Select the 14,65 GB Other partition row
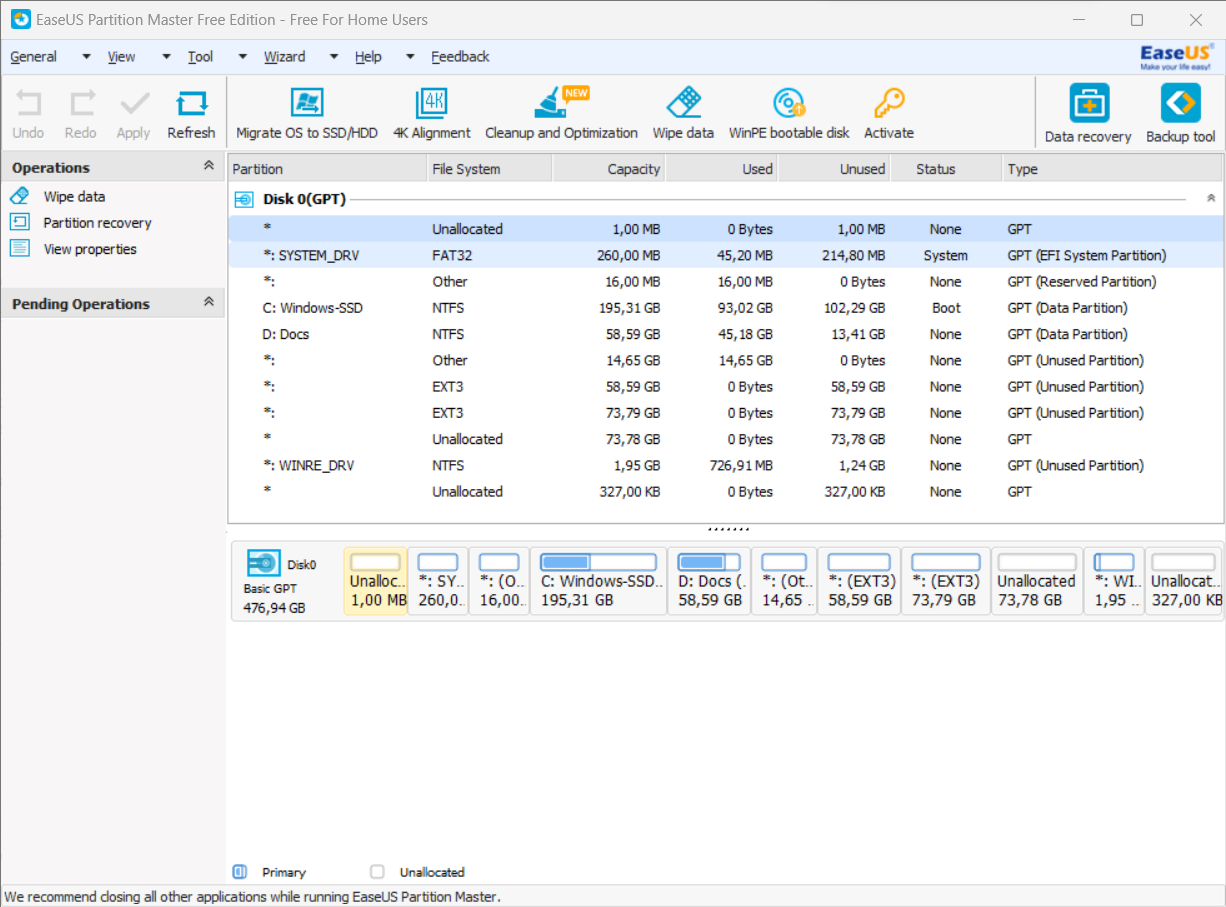This screenshot has width=1226, height=907. tap(726, 360)
